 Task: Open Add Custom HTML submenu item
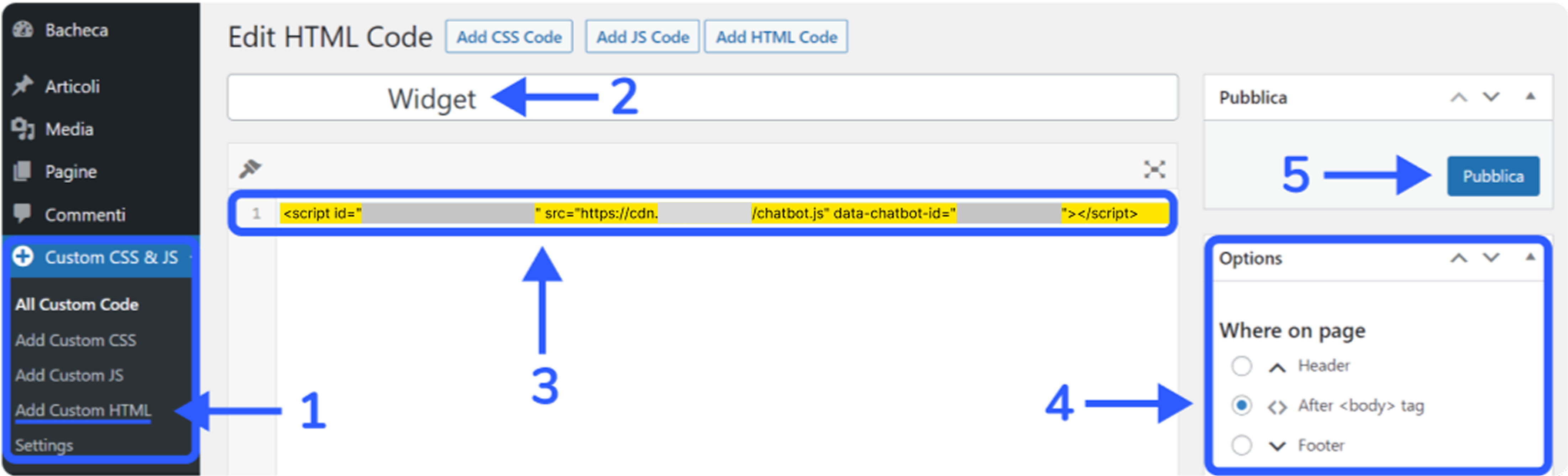coord(83,410)
